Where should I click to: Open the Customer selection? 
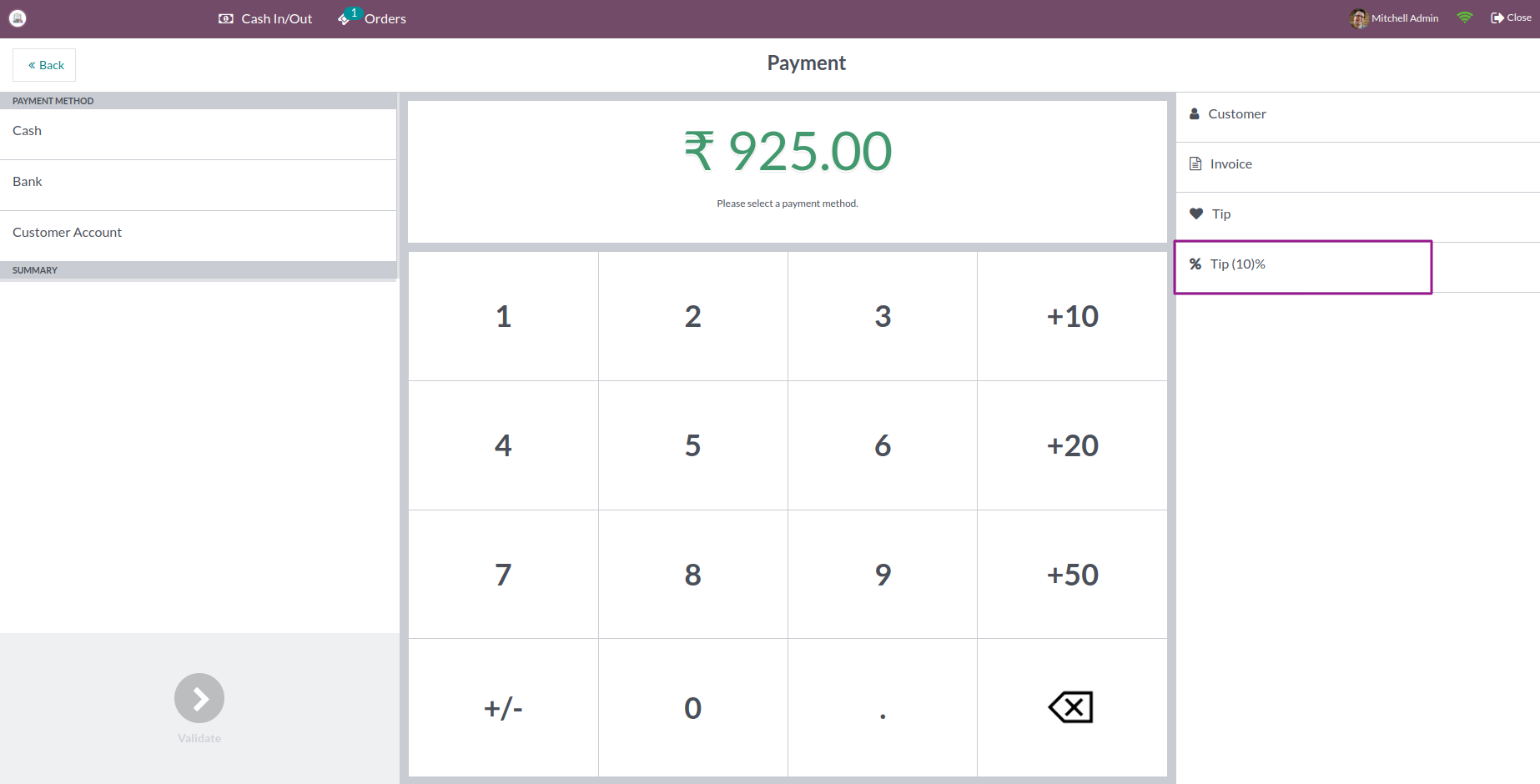(1236, 114)
